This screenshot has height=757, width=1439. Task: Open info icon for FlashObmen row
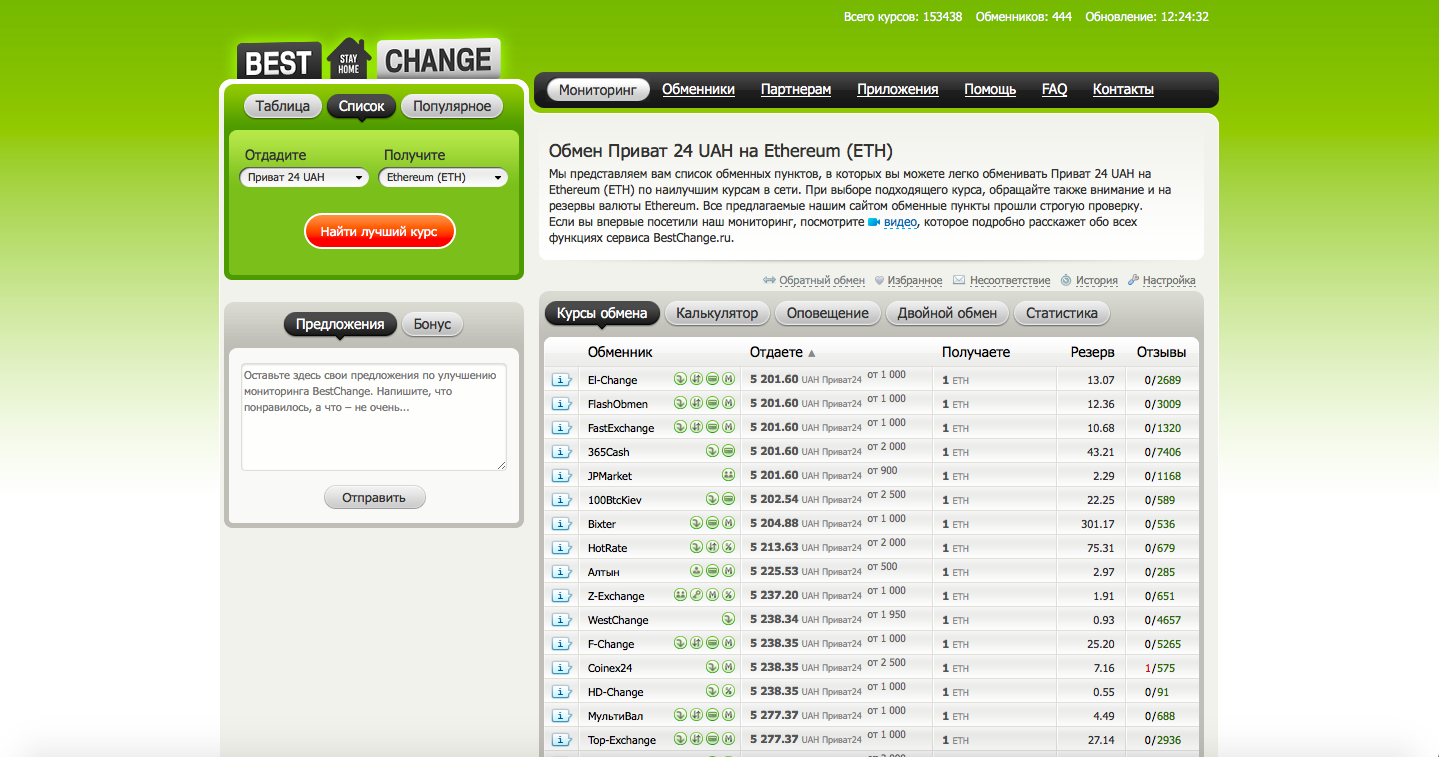562,404
